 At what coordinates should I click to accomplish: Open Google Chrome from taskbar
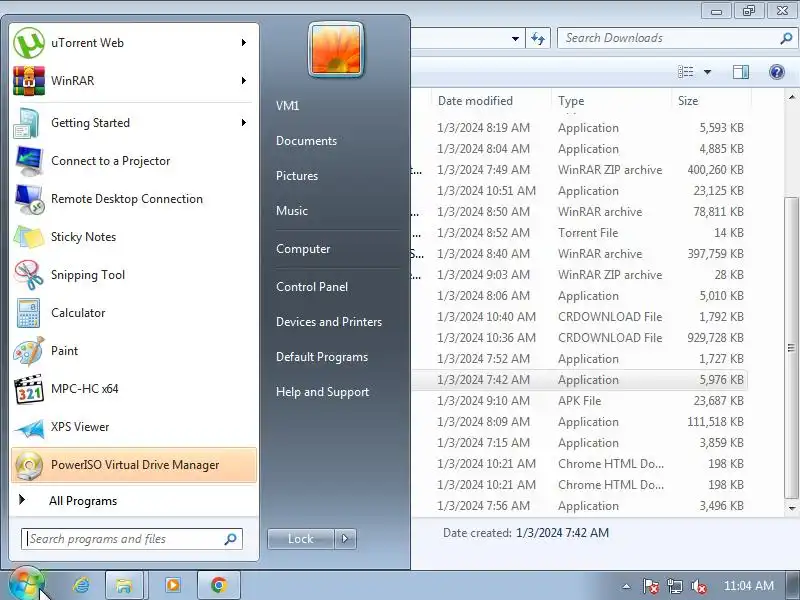(x=219, y=585)
